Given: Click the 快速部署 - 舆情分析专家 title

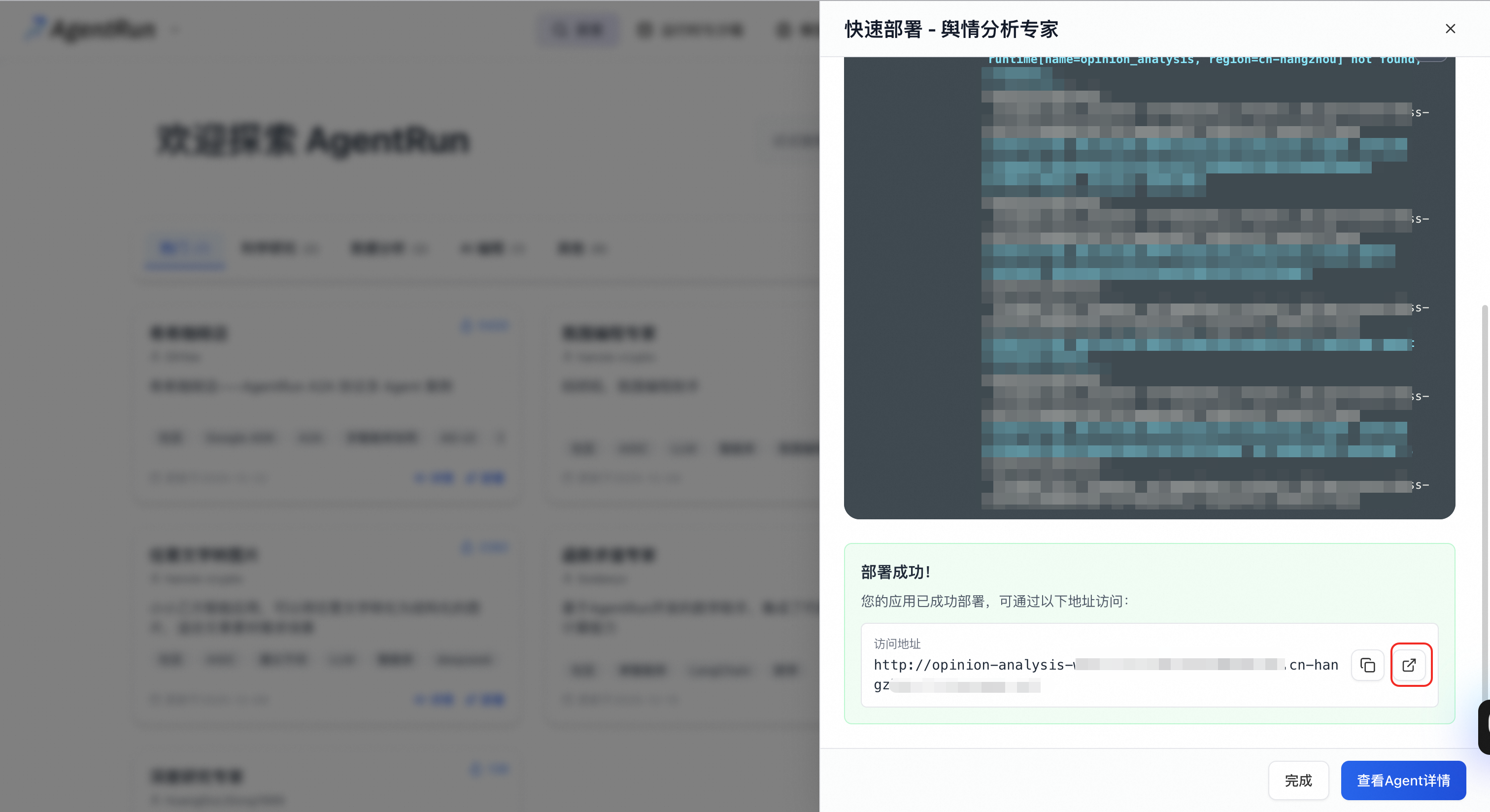Looking at the screenshot, I should click(x=951, y=29).
